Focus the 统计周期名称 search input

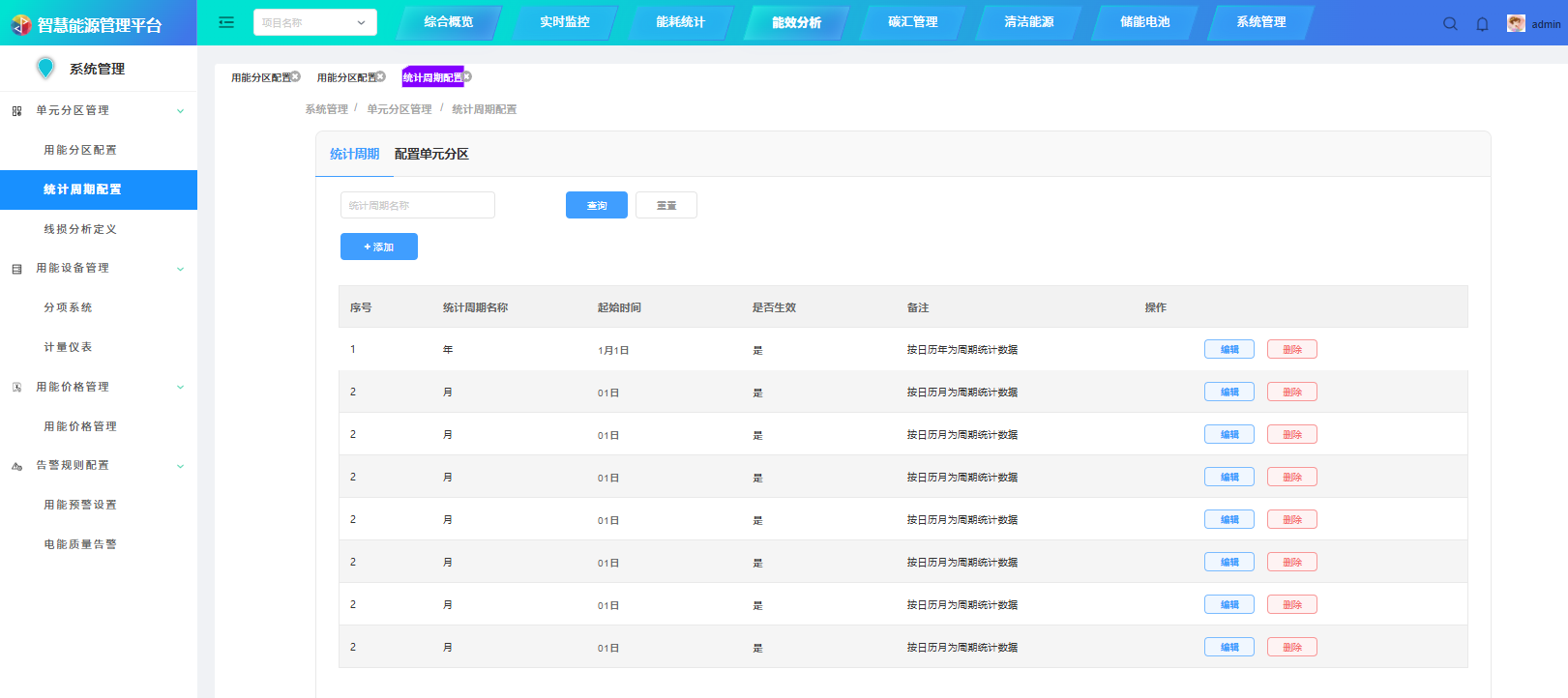[417, 205]
